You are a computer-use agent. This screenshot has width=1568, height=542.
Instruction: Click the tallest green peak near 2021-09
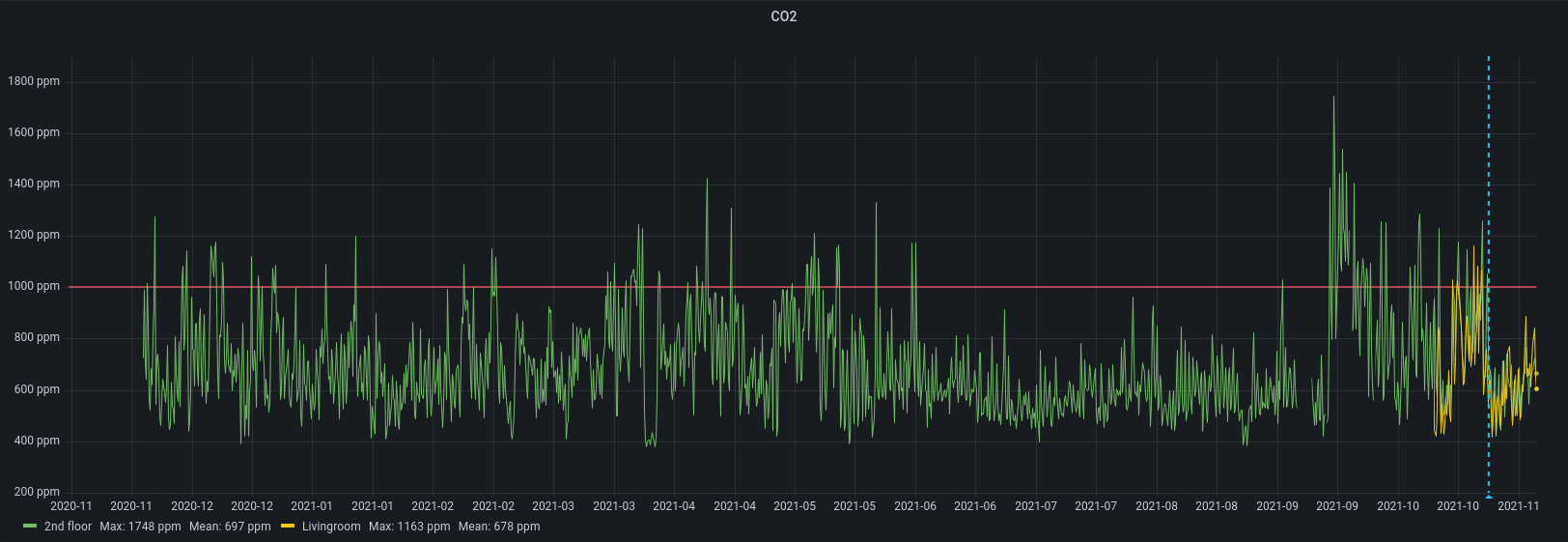click(1333, 98)
